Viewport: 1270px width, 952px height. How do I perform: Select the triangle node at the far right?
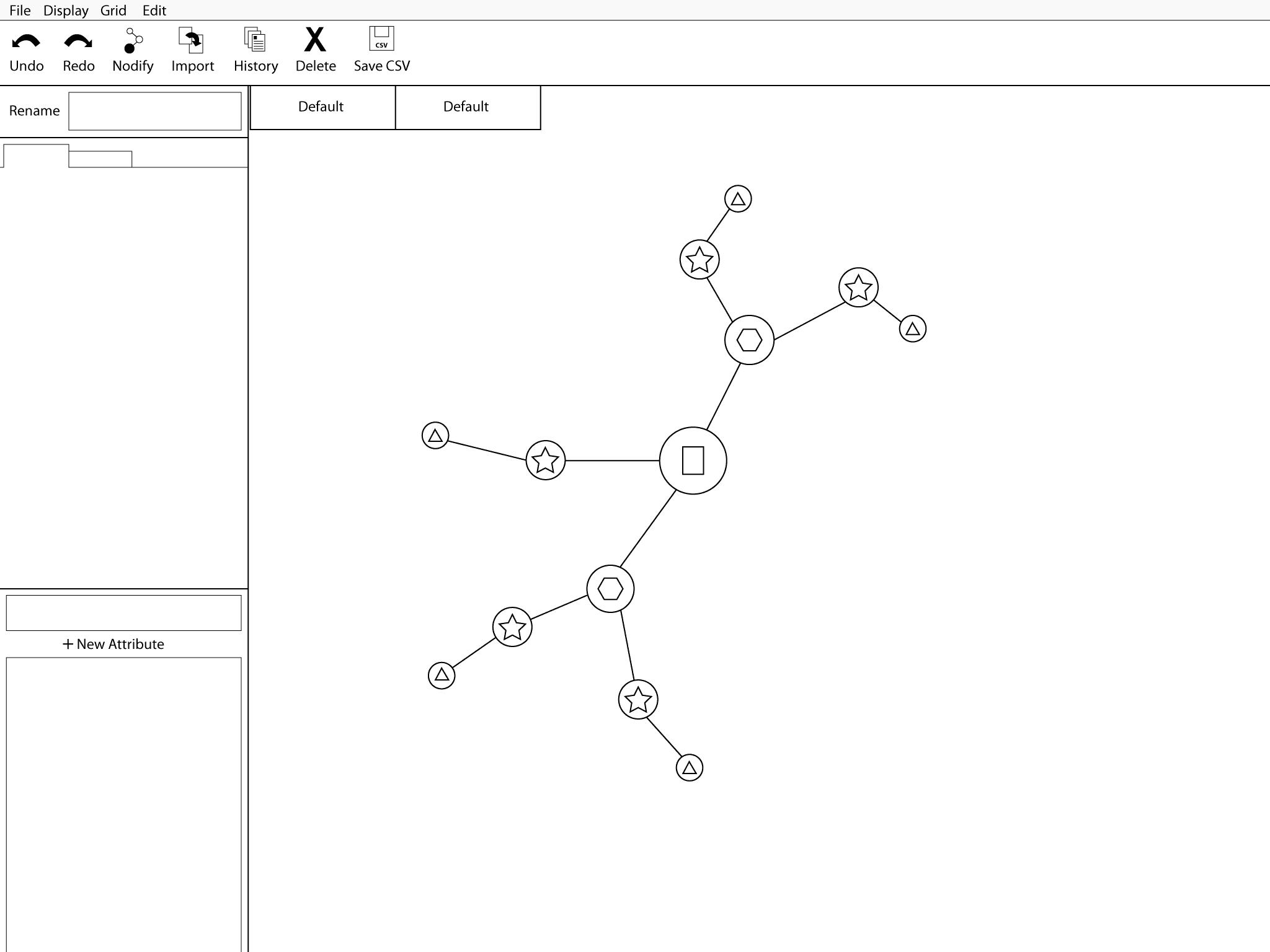pyautogui.click(x=913, y=328)
